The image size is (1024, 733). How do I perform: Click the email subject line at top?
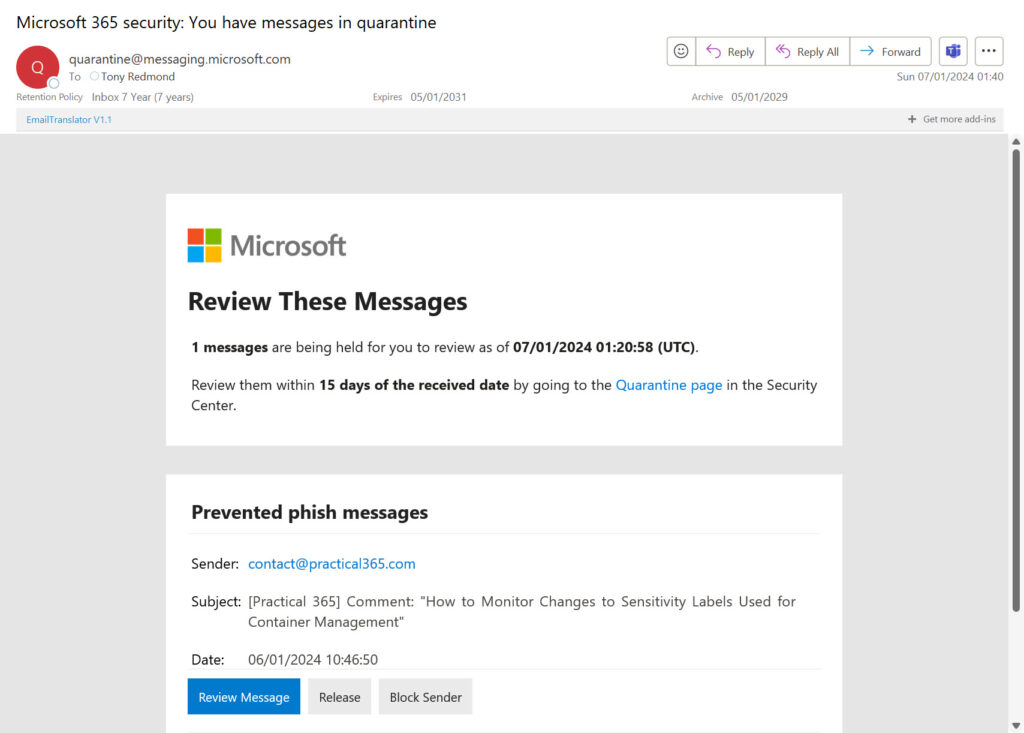coord(226,22)
